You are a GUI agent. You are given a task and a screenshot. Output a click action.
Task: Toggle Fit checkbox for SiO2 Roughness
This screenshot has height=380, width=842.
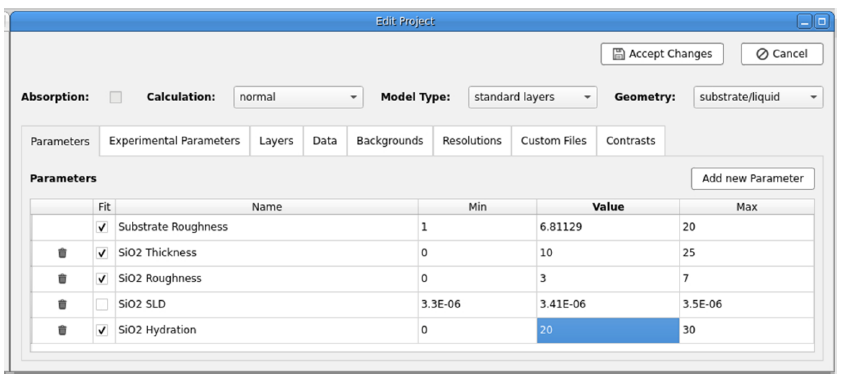pos(102,279)
